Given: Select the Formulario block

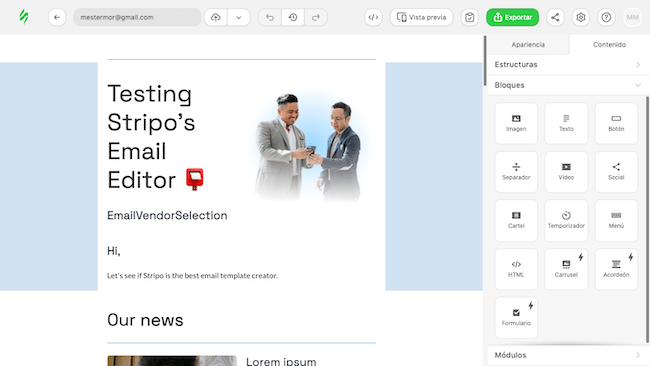Looking at the screenshot, I should 516,318.
